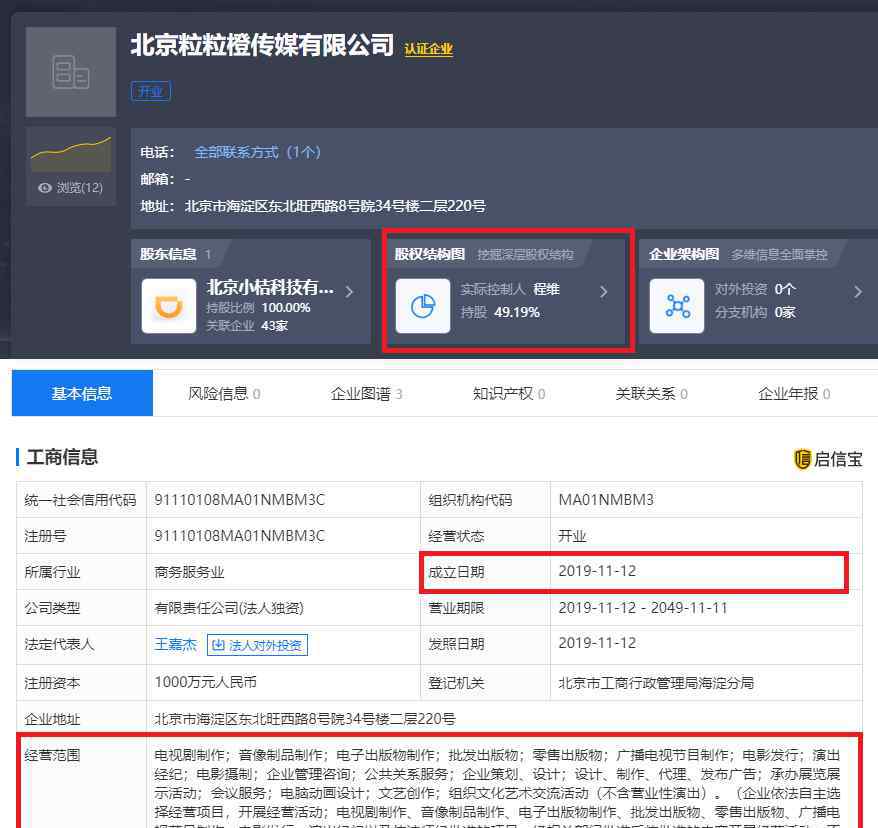Expand the 股东信息 card arrow
The width and height of the screenshot is (878, 828).
click(x=349, y=292)
